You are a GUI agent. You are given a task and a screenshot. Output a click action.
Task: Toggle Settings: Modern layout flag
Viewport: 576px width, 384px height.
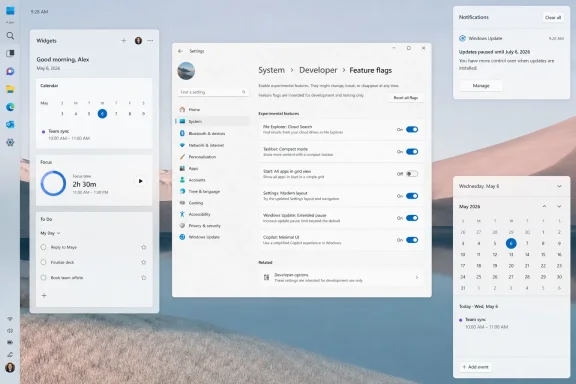click(412, 196)
